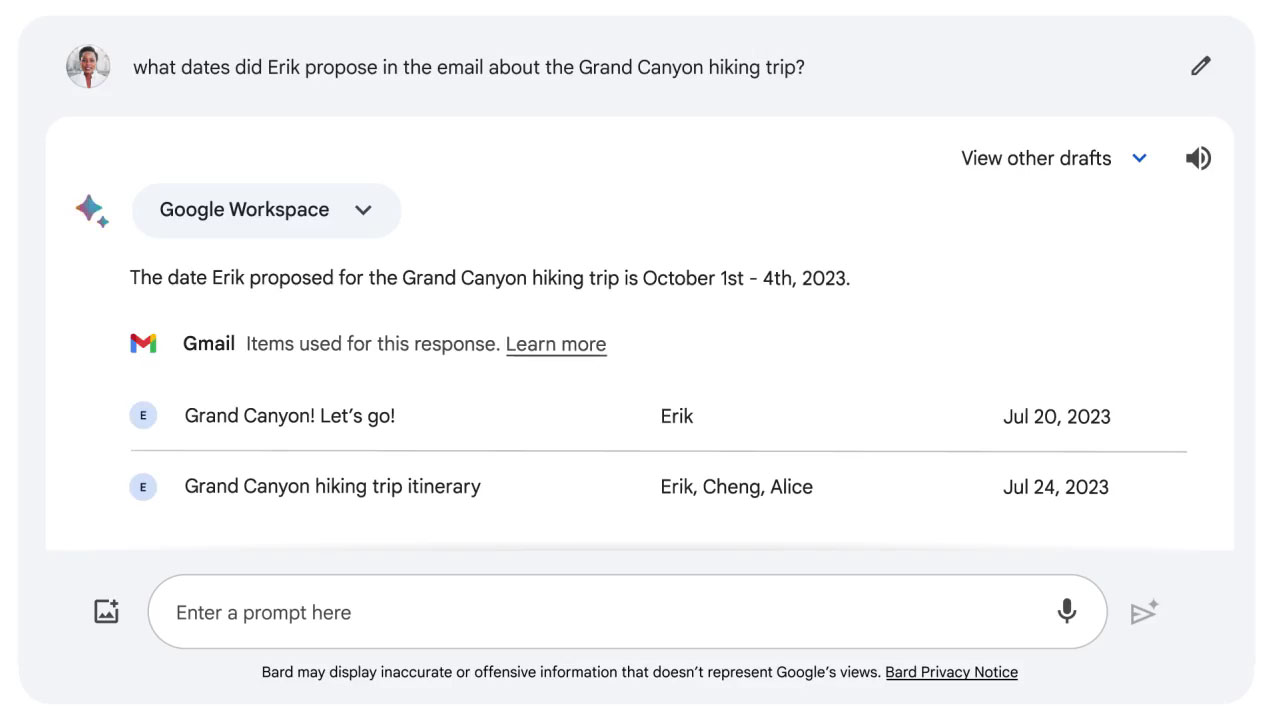The image size is (1280, 720).
Task: Open the Learn more link
Action: 556,344
